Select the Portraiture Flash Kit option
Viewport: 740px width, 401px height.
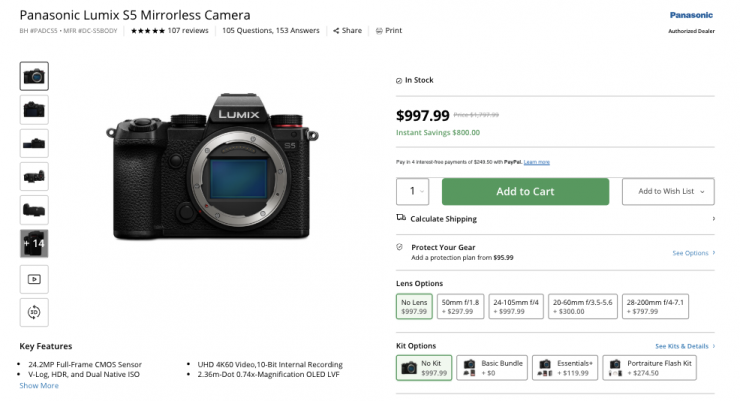(x=660, y=368)
